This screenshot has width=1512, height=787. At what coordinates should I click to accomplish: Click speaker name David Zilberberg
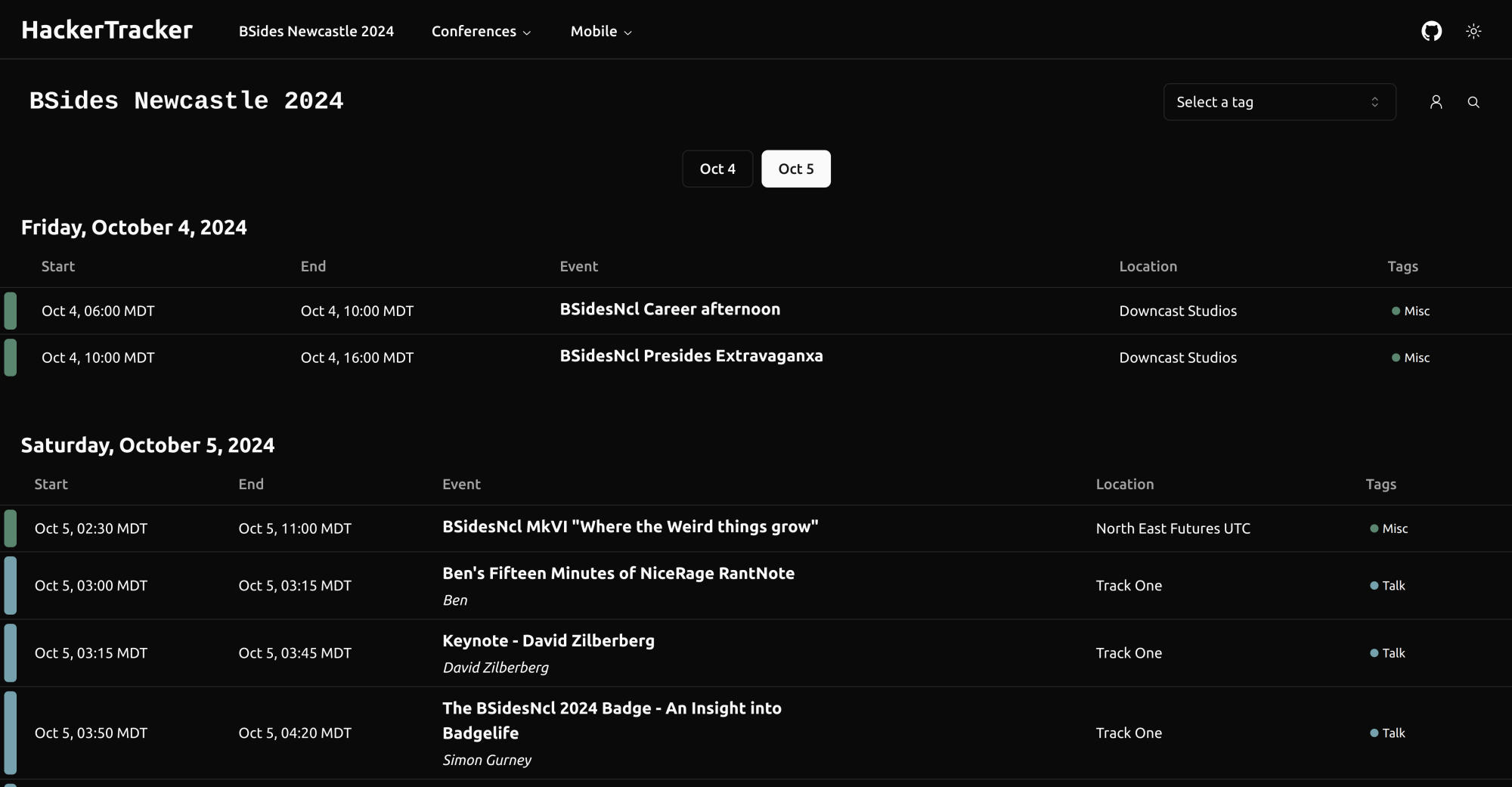[496, 668]
